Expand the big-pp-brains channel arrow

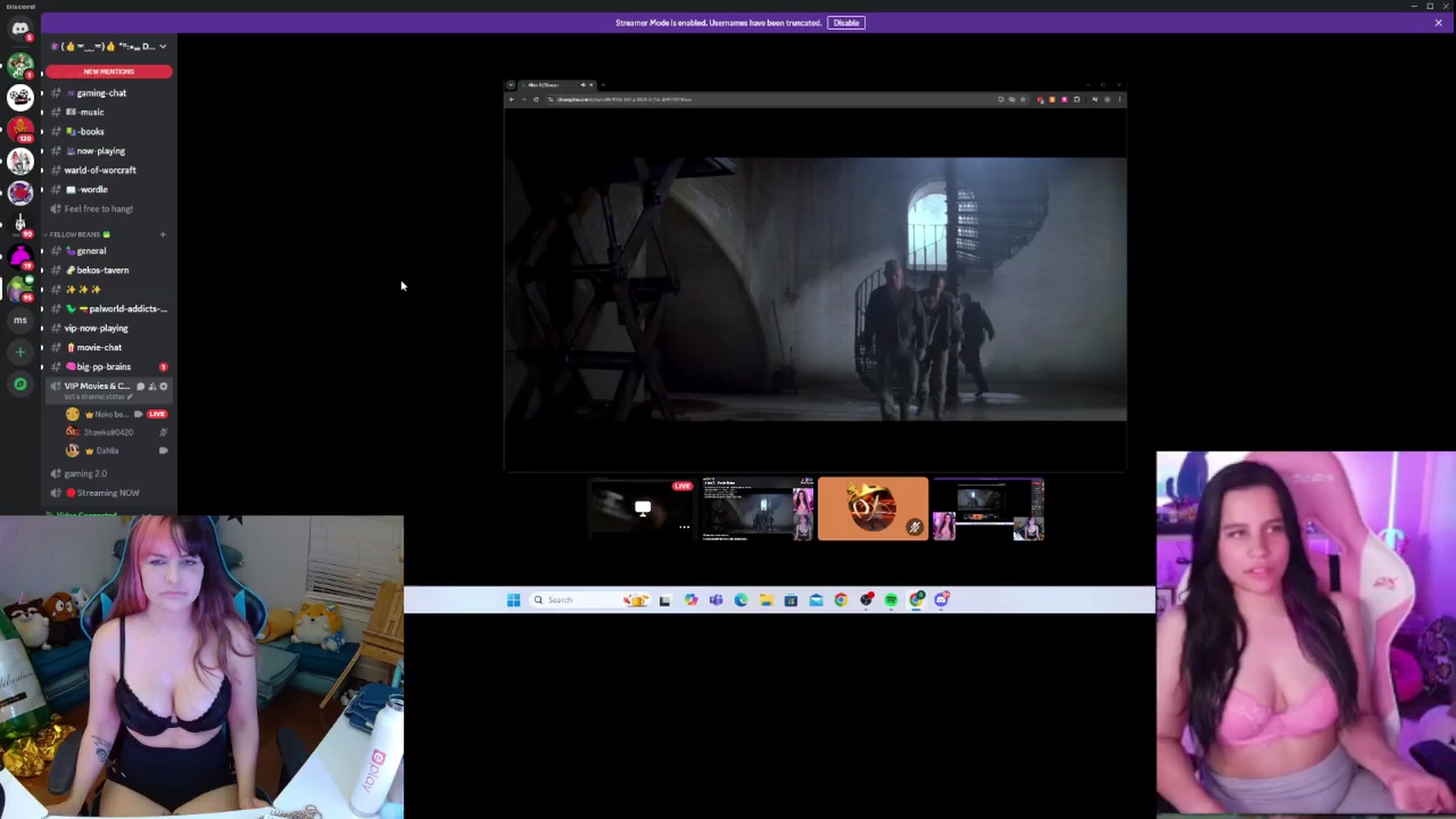click(x=42, y=367)
